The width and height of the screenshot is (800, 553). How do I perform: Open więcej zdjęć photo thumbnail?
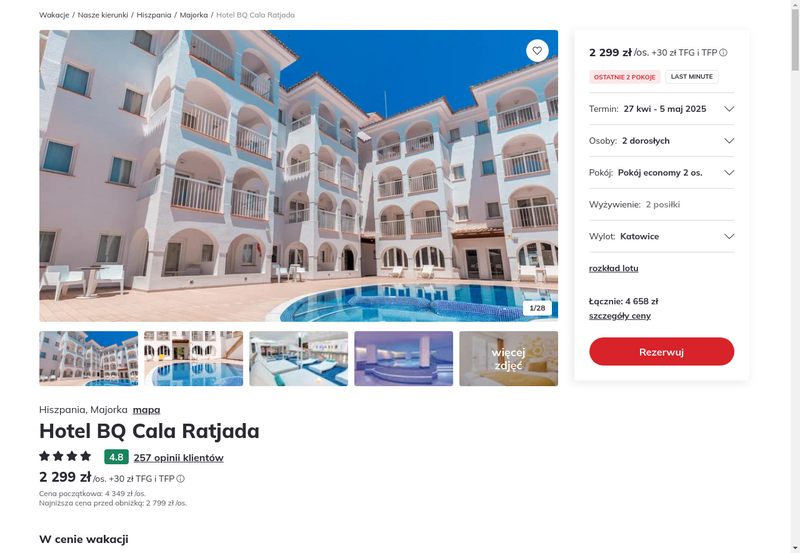click(509, 359)
